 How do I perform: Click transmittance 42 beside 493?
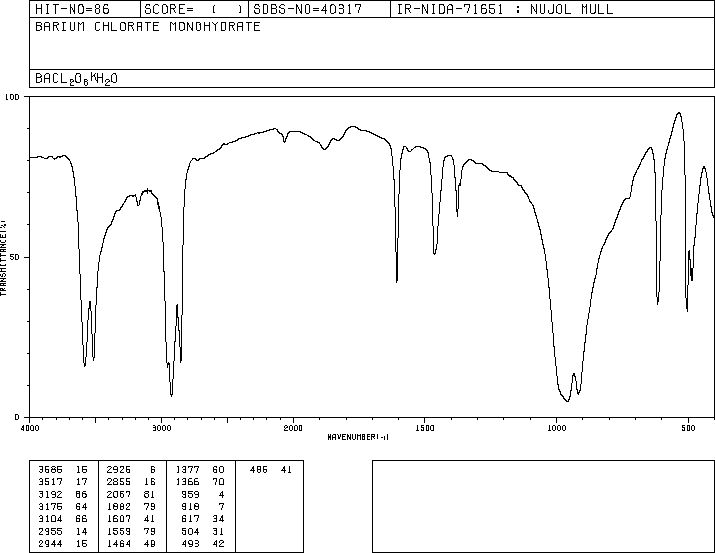(x=218, y=544)
